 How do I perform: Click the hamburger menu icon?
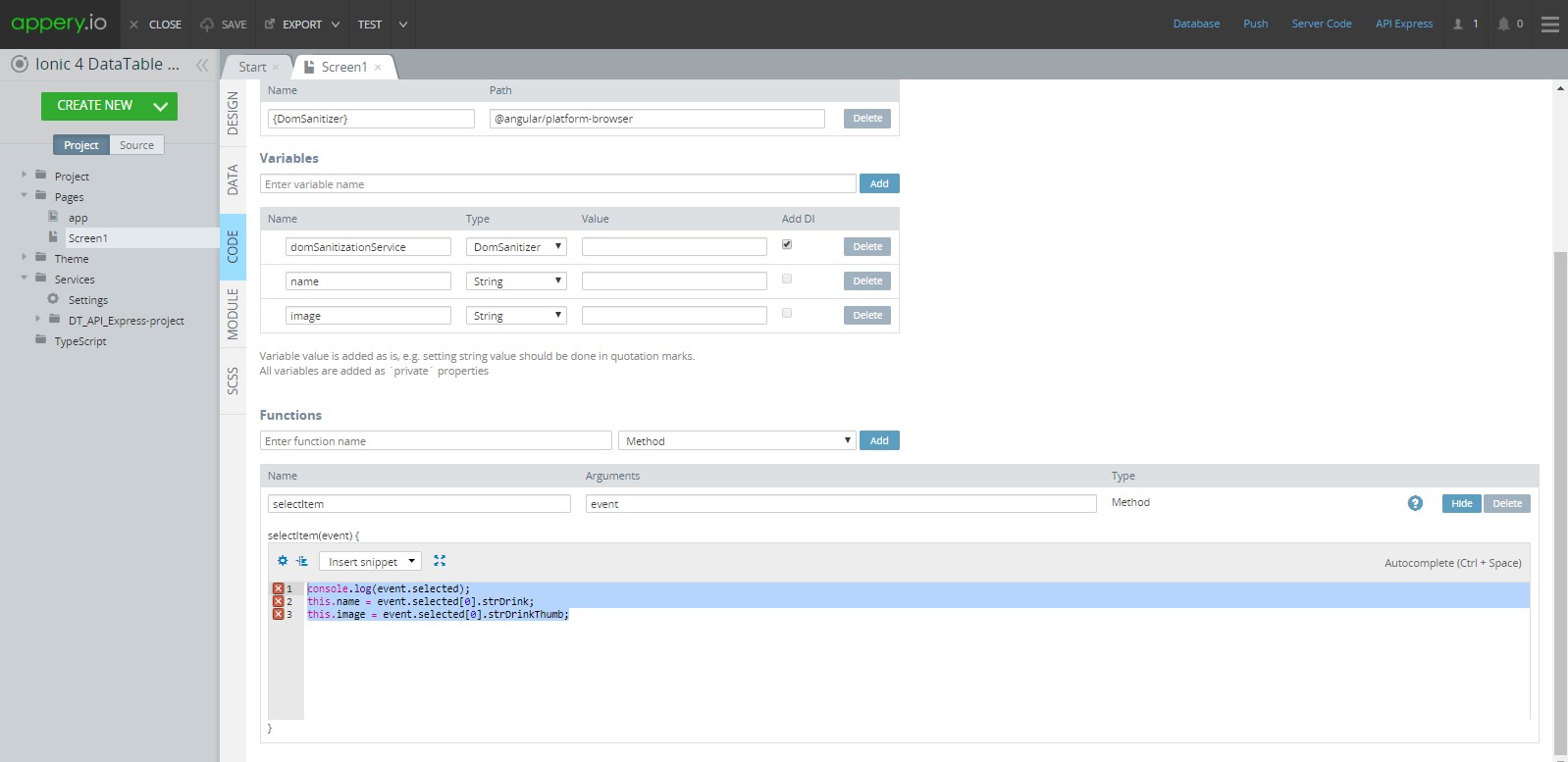(x=1550, y=25)
